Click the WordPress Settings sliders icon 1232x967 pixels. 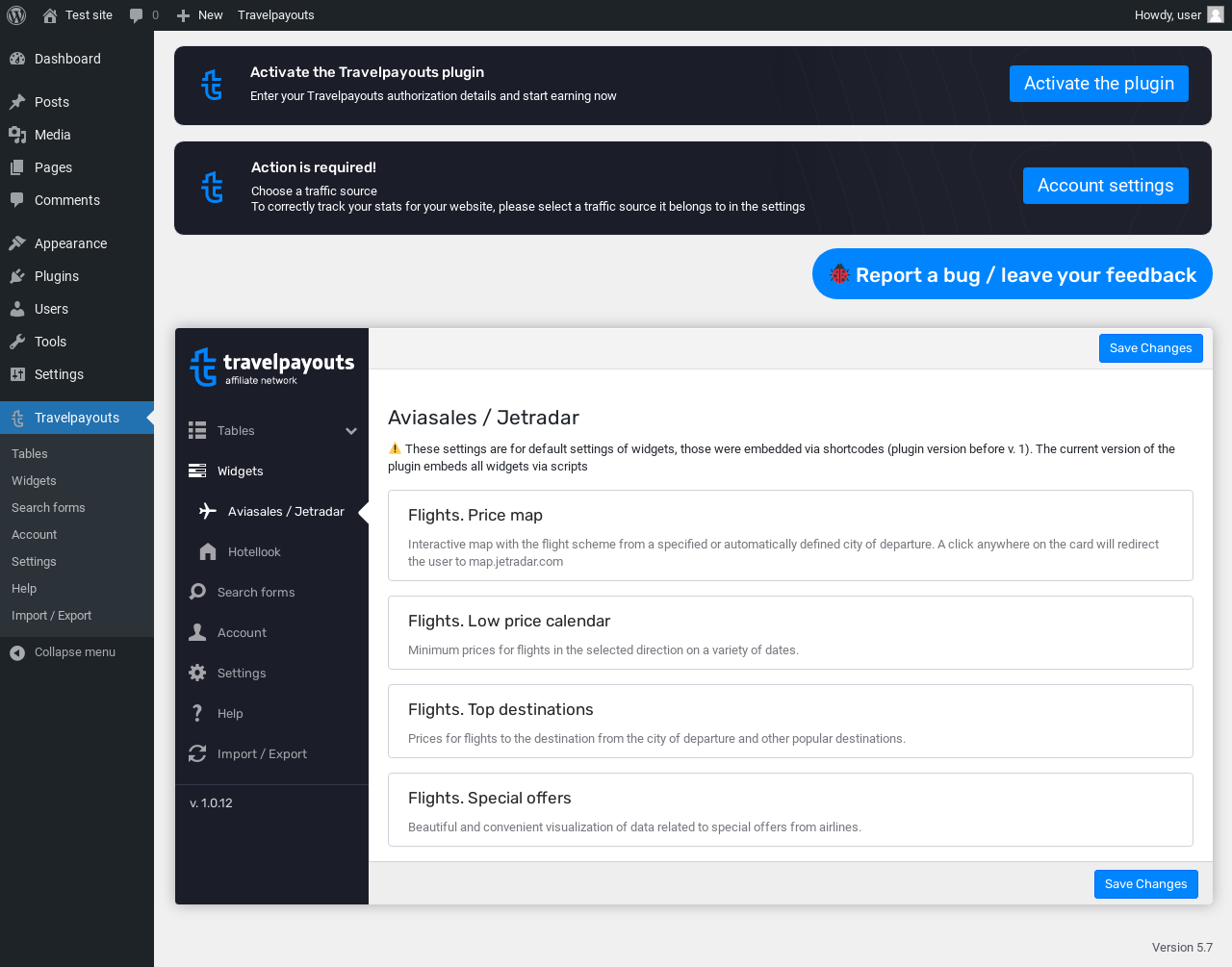pyautogui.click(x=17, y=374)
